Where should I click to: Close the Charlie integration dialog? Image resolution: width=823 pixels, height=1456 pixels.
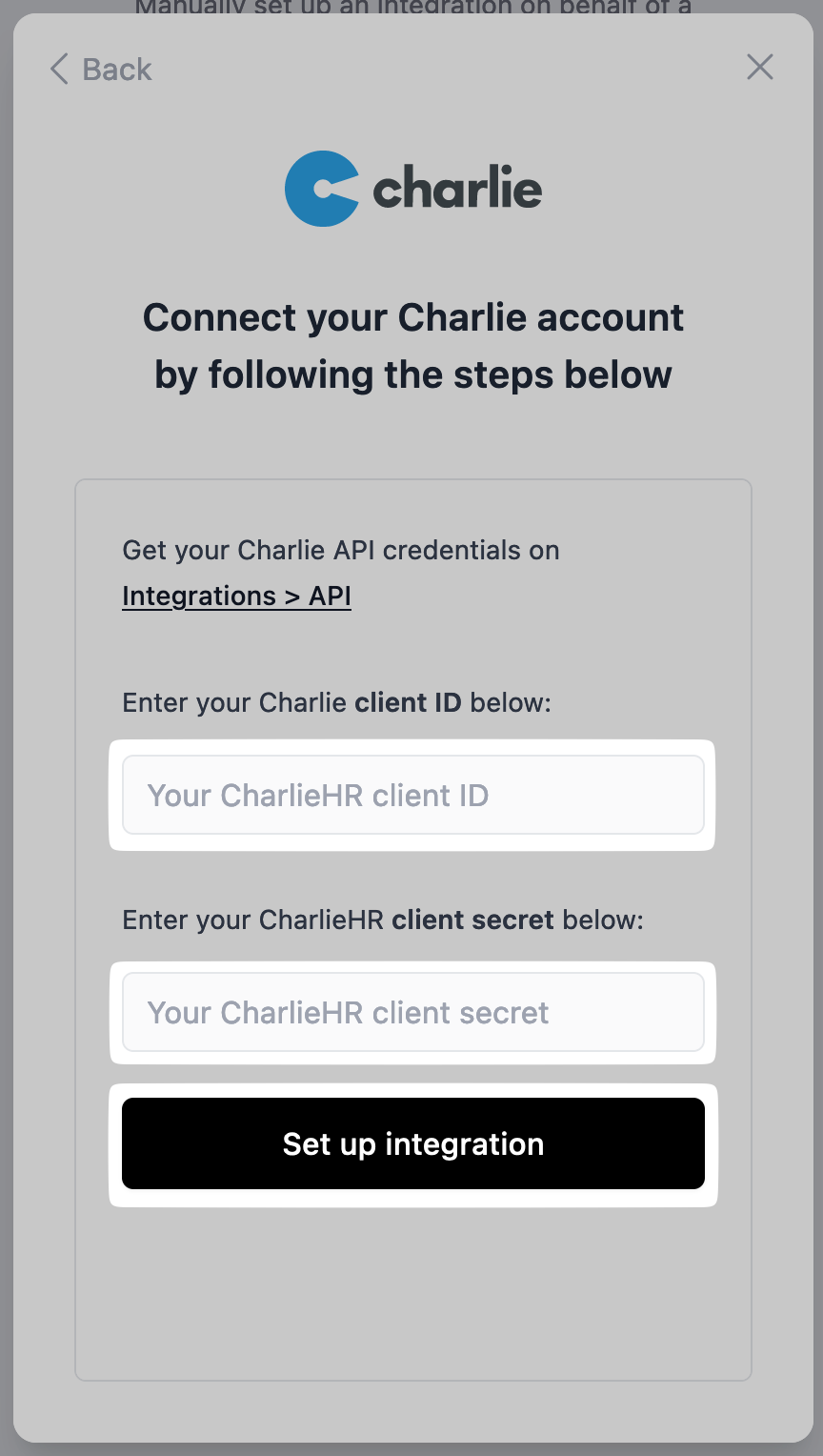(x=760, y=67)
